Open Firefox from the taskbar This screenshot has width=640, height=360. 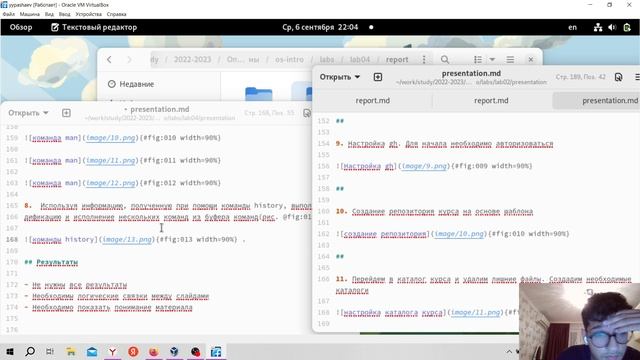click(x=154, y=351)
